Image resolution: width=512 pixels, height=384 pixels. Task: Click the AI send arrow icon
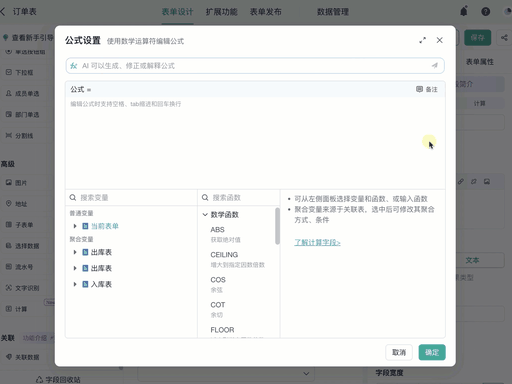point(434,66)
